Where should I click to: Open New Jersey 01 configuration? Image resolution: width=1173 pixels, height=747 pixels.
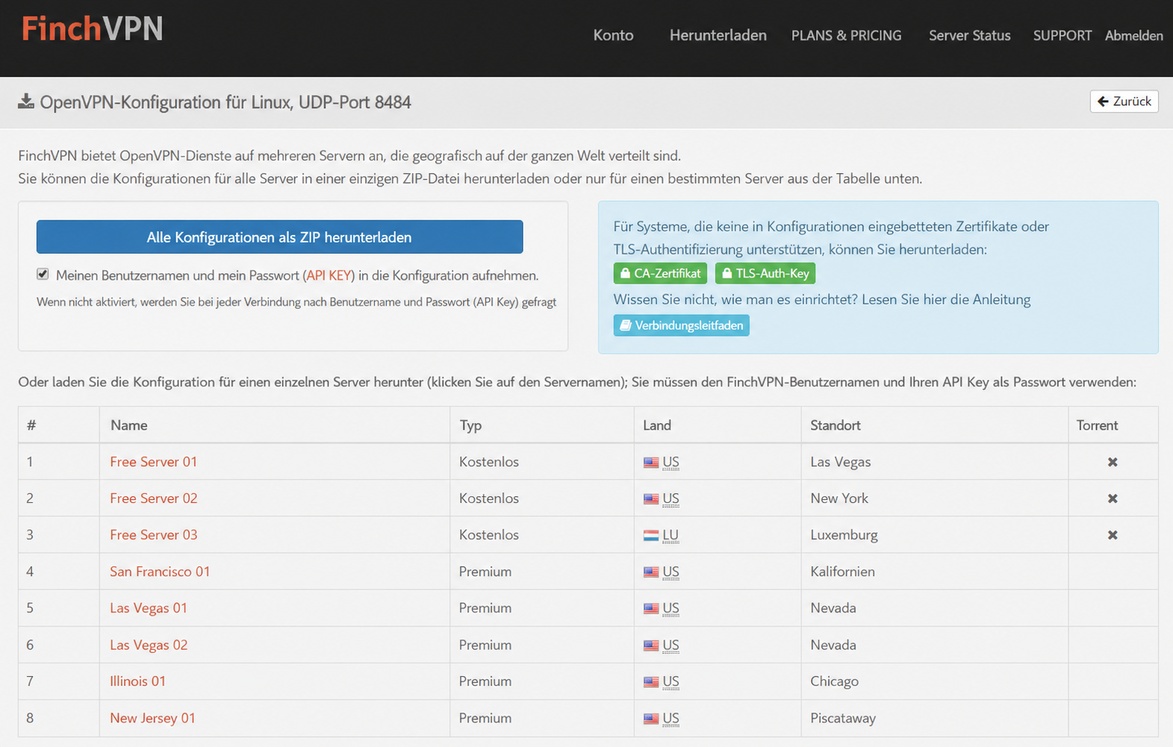[153, 718]
